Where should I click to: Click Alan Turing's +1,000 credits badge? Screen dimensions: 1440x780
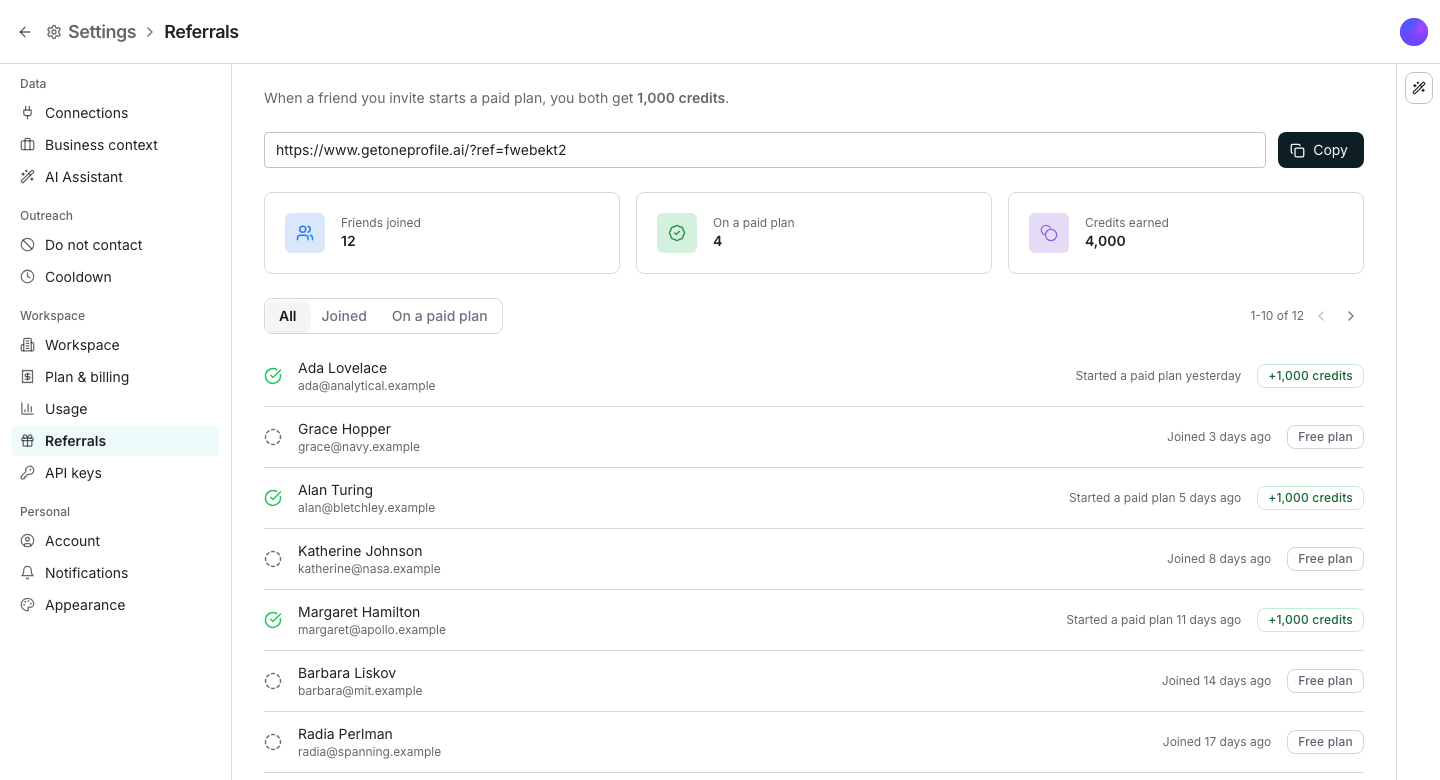tap(1310, 498)
